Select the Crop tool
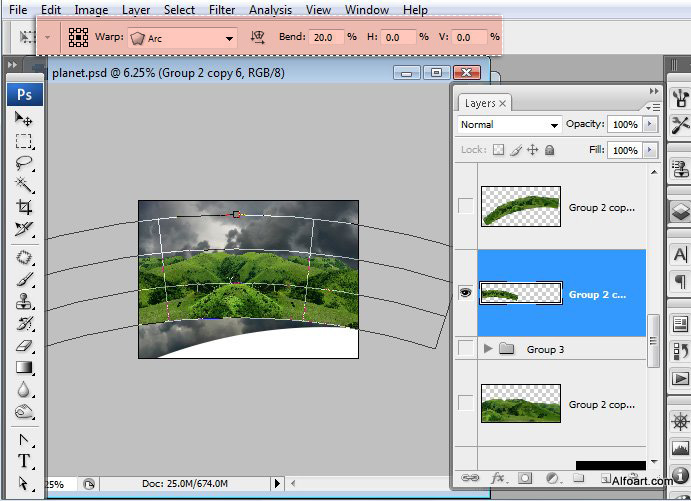Screen dimensions: 691x501 tap(24, 207)
